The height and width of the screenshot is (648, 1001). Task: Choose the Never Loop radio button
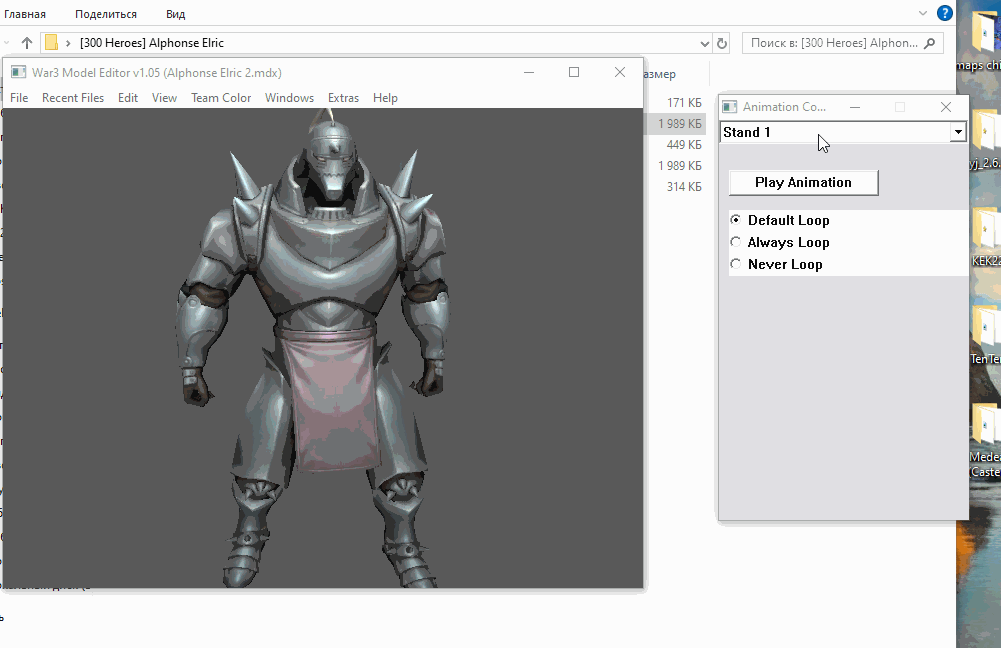click(737, 264)
